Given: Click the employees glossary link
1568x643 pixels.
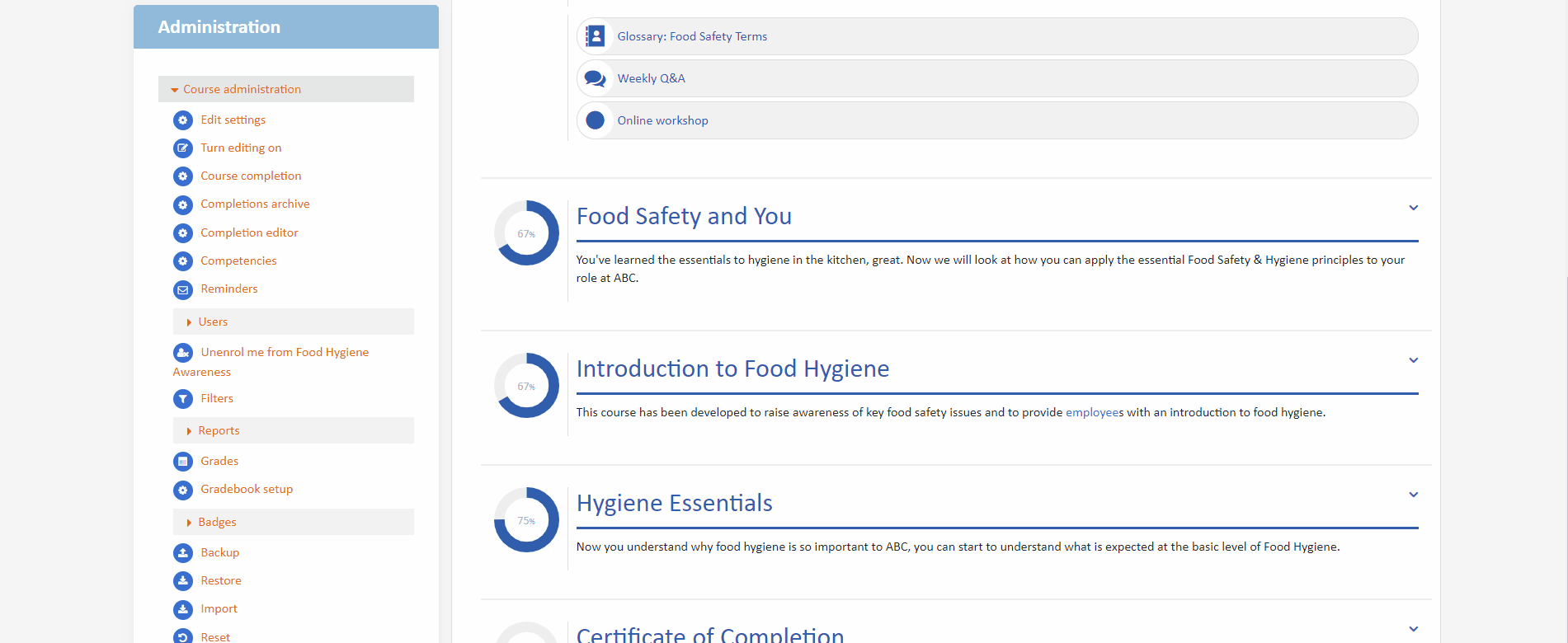Looking at the screenshot, I should click(x=1094, y=412).
